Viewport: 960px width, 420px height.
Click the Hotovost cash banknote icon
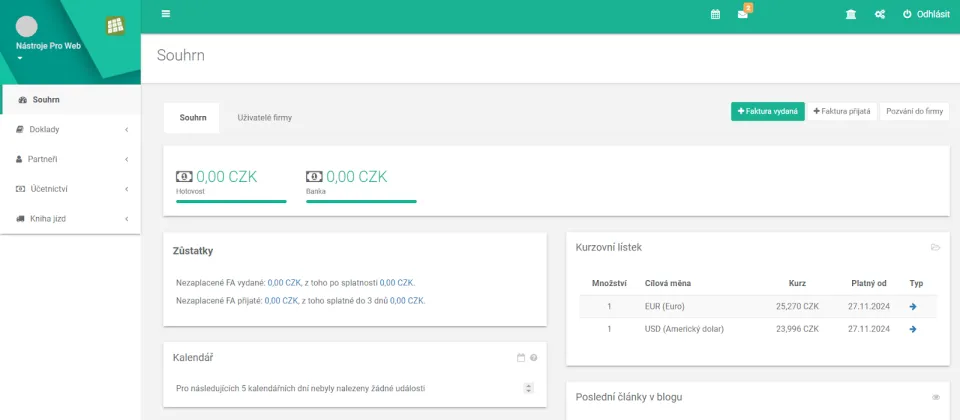click(x=184, y=177)
